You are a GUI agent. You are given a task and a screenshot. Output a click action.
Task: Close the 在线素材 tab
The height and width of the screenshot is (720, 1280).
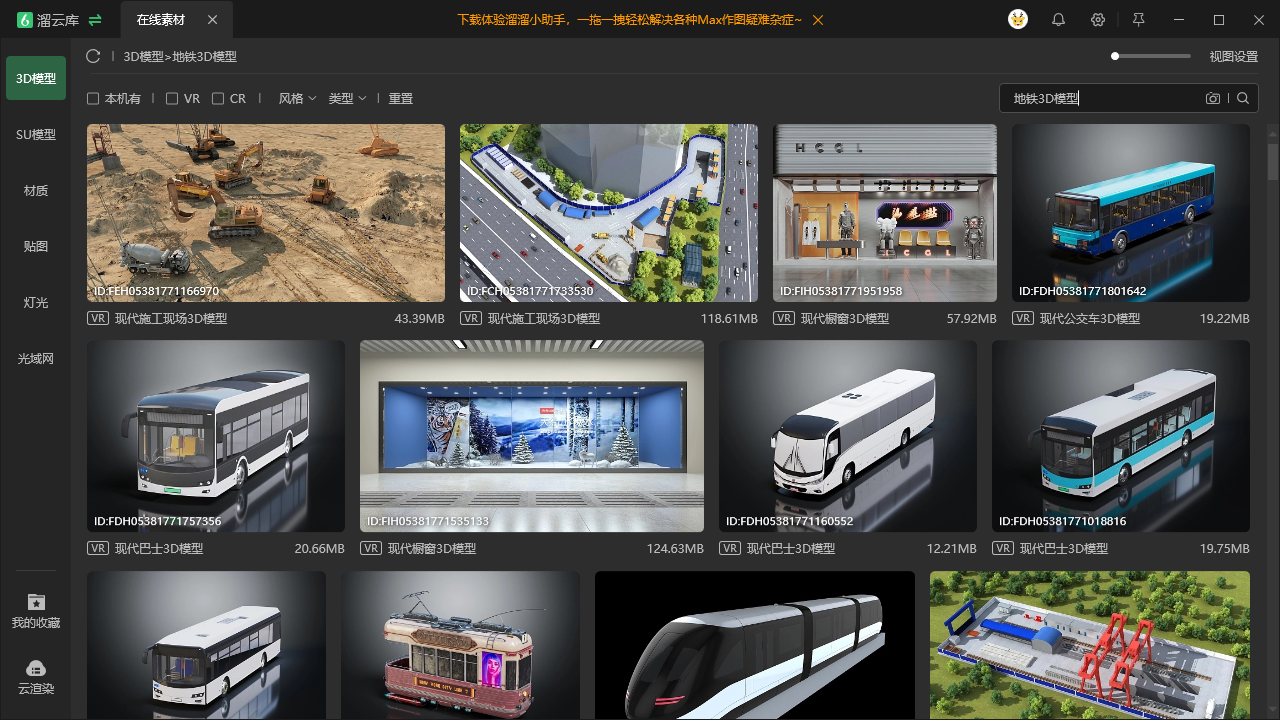(x=212, y=20)
